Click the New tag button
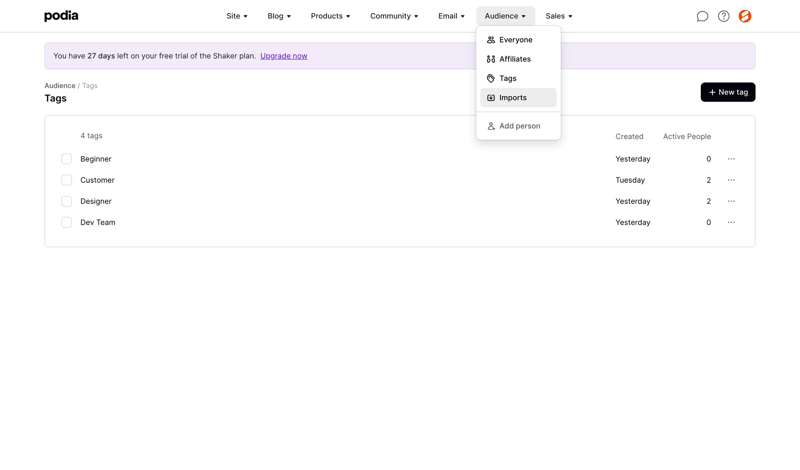Image resolution: width=800 pixels, height=470 pixels. click(728, 92)
